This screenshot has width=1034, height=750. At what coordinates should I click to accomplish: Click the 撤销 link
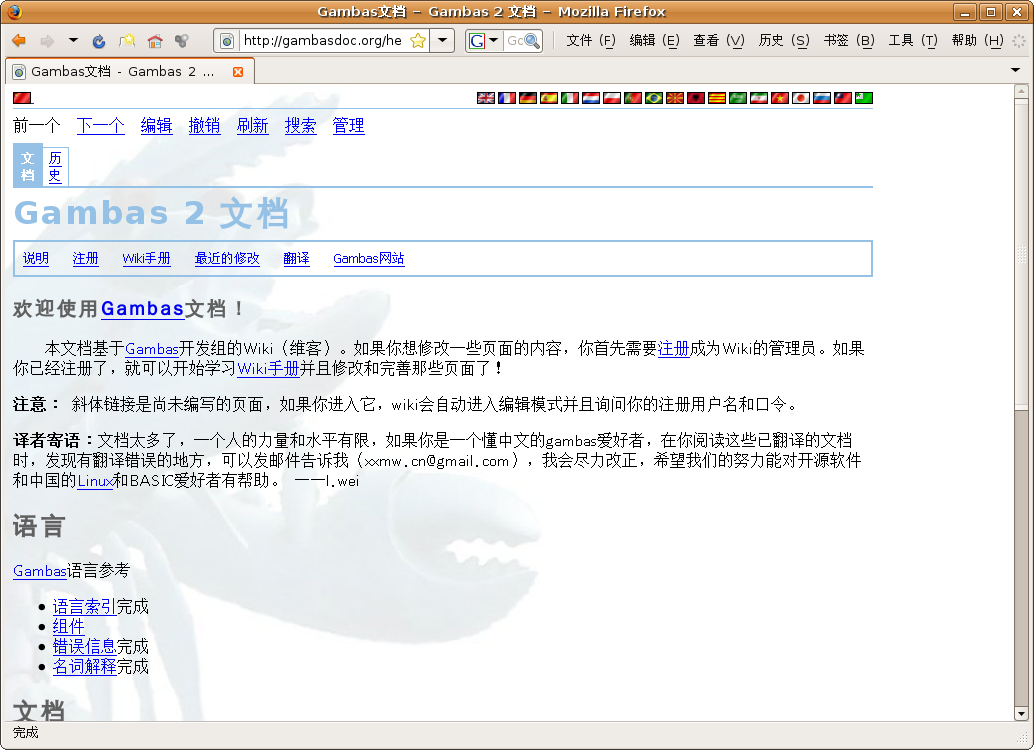click(x=204, y=125)
